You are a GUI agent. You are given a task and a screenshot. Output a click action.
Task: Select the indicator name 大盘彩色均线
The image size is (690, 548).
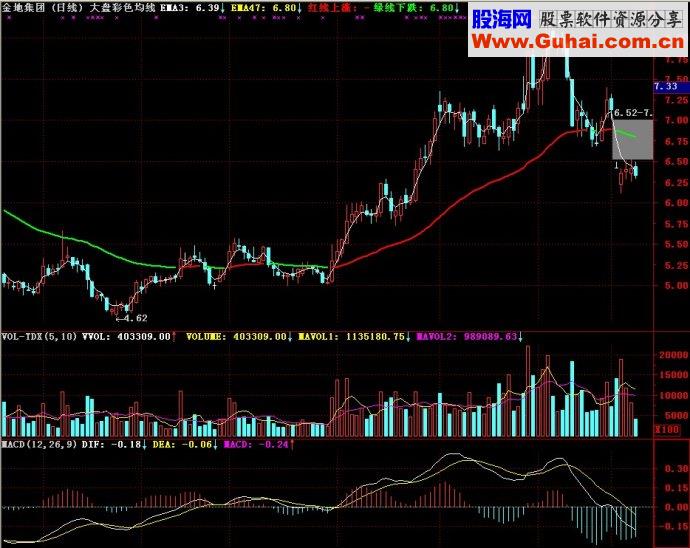(123, 7)
